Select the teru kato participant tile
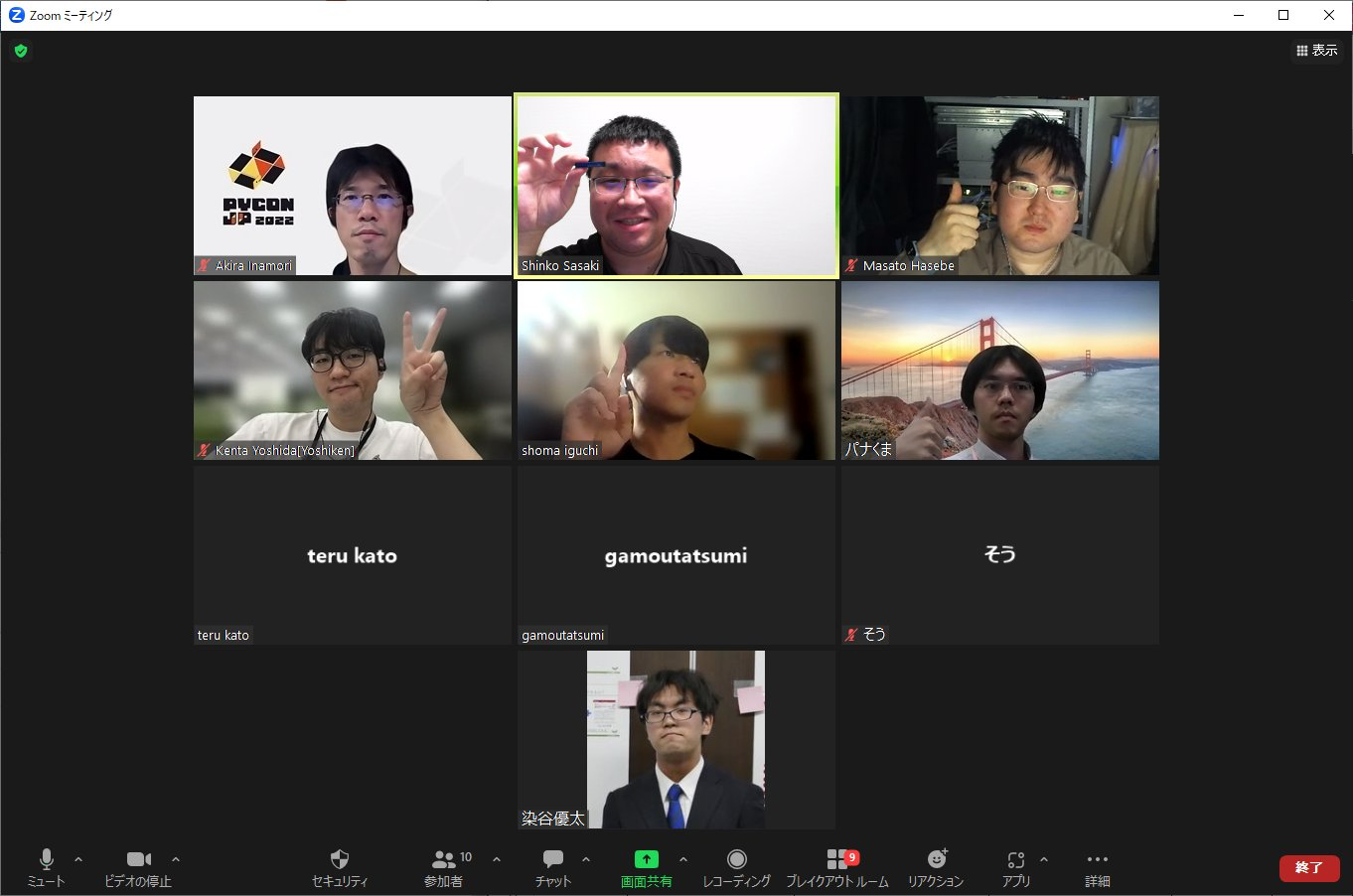Screen dimensions: 1353x896 pos(353,555)
